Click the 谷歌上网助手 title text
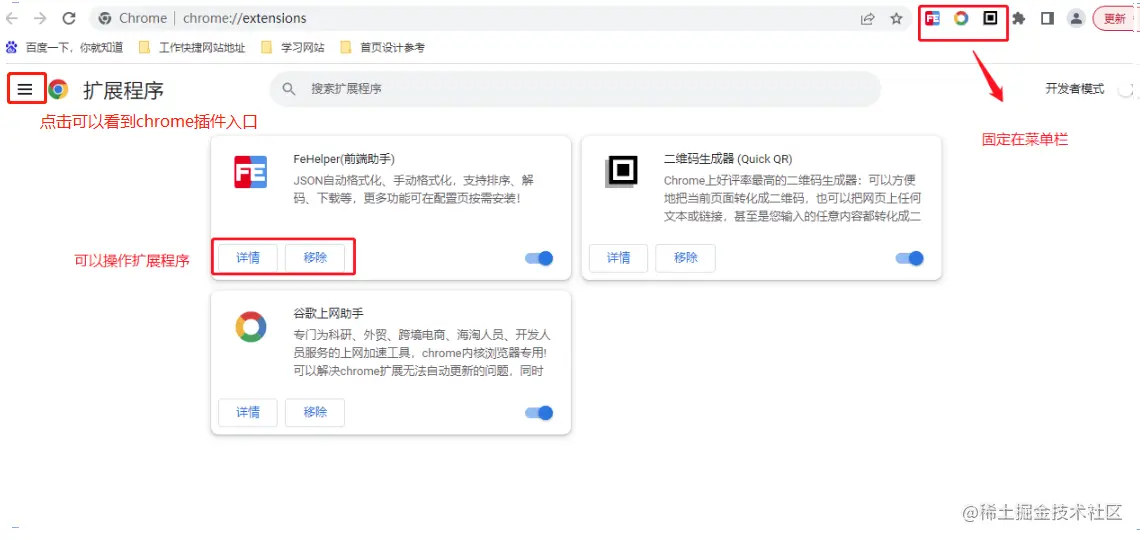 coord(328,313)
